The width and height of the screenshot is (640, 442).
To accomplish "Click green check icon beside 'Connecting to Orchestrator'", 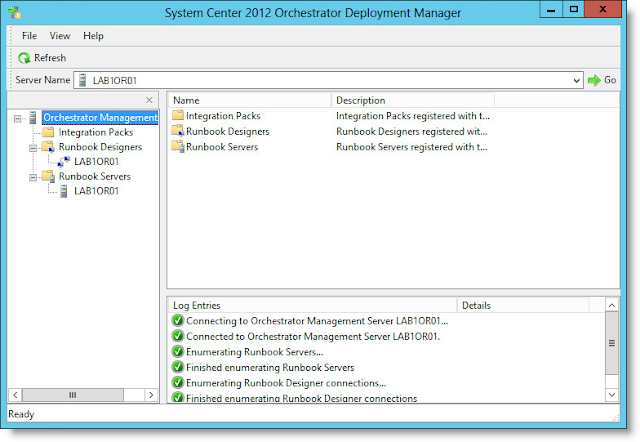I will click(178, 320).
